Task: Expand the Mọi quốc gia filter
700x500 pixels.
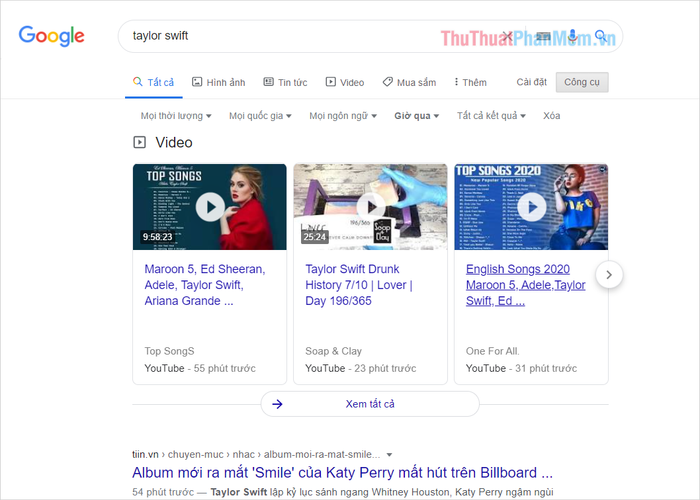Action: pyautogui.click(x=260, y=116)
